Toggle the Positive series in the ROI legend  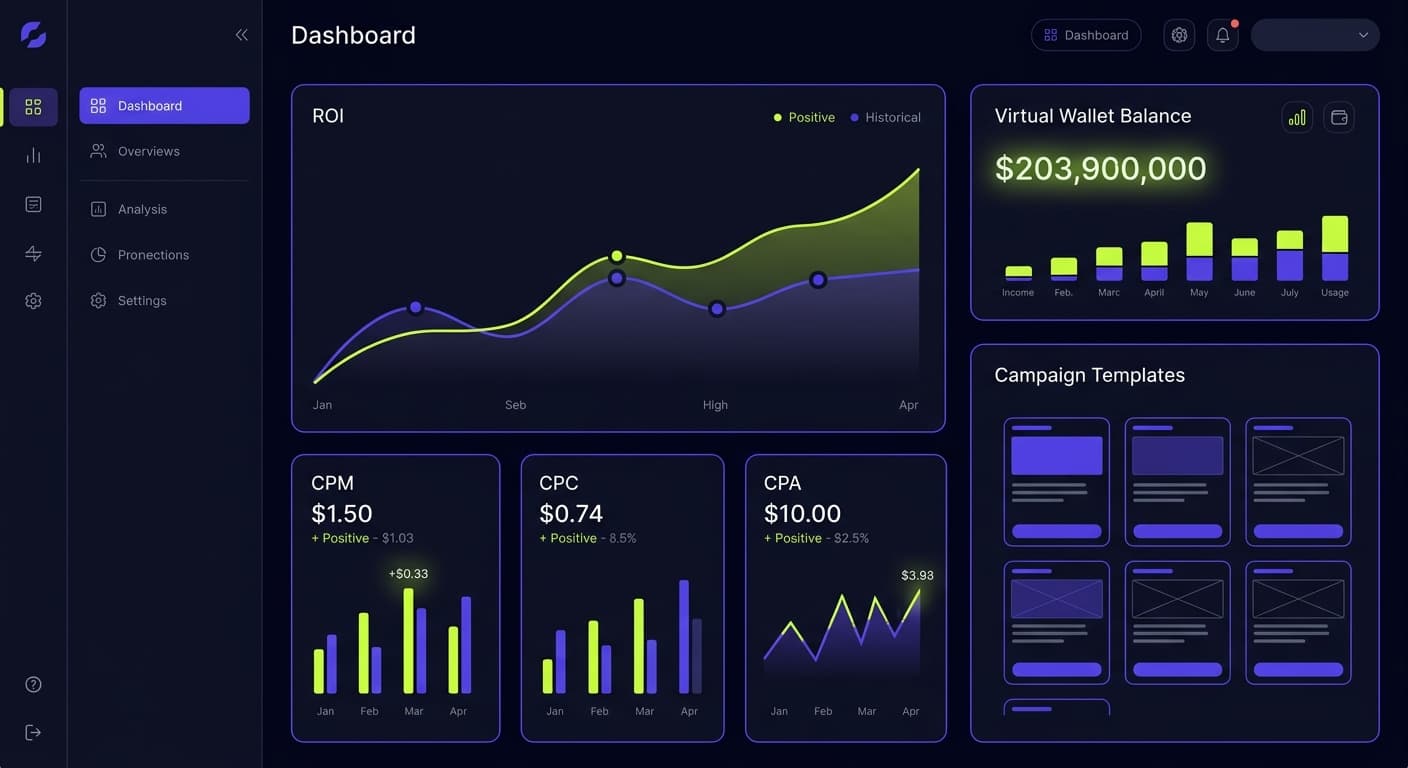[x=805, y=117]
